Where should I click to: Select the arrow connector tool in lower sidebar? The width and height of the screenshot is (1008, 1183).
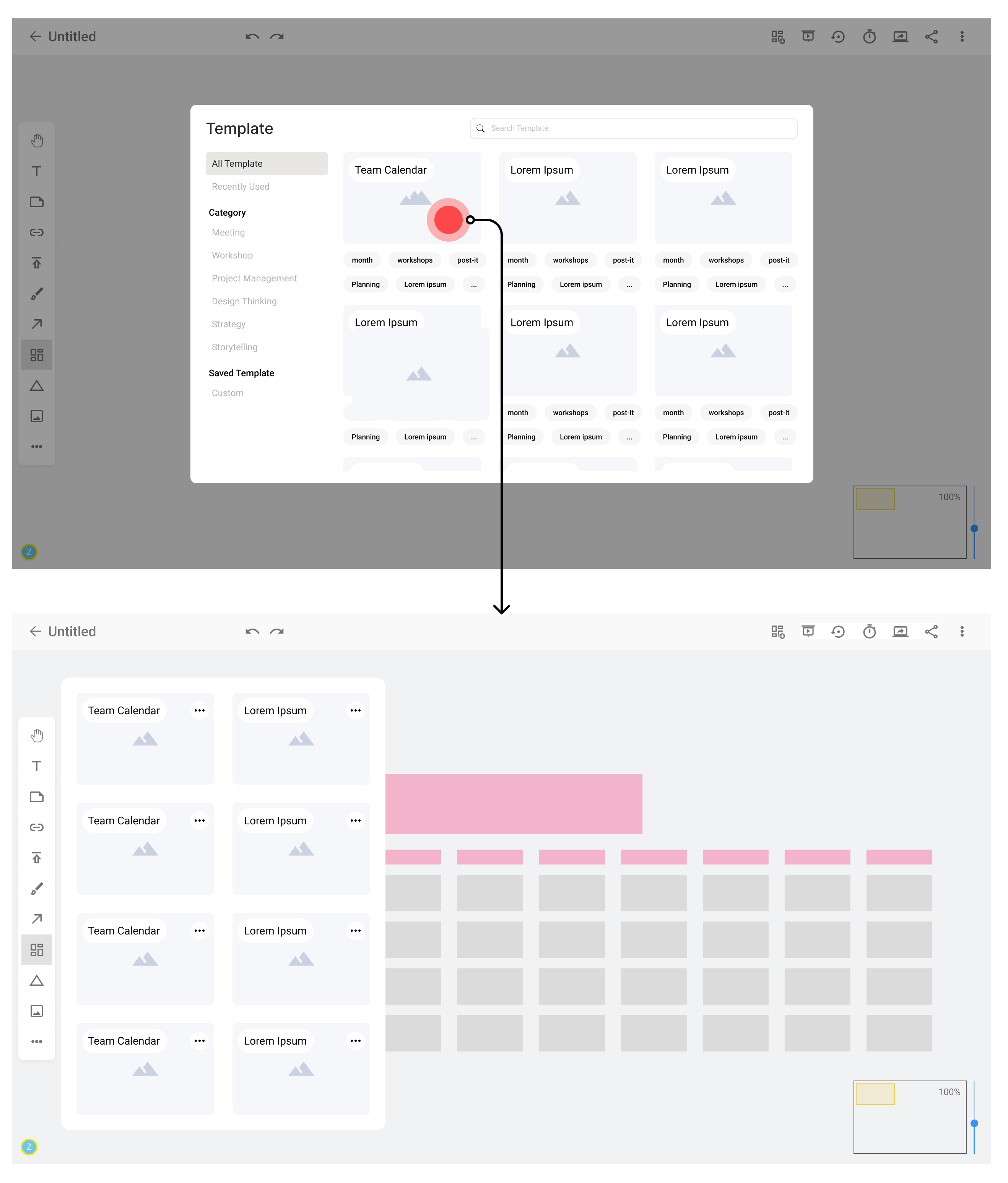pyautogui.click(x=37, y=919)
